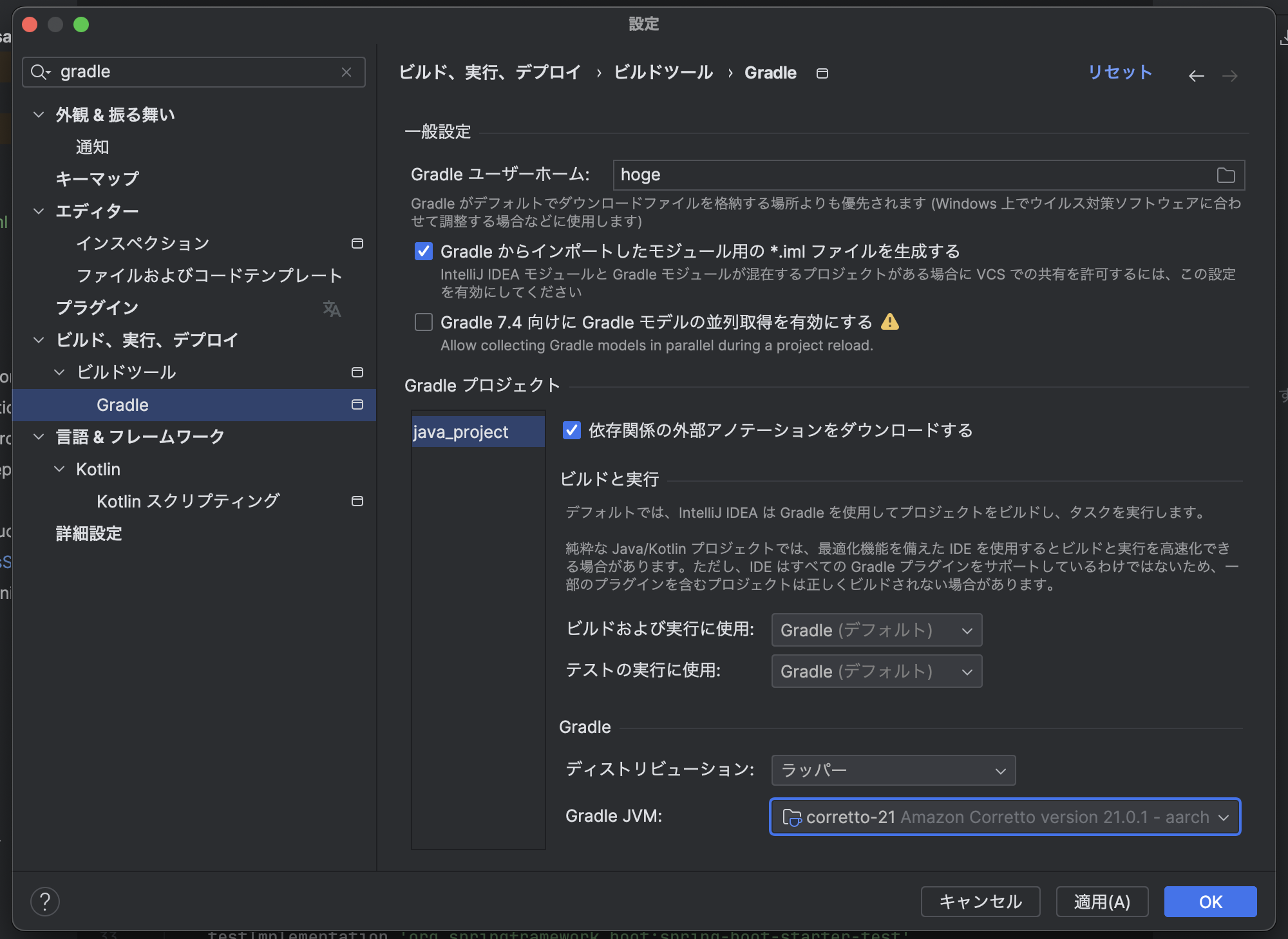Image resolution: width=1288 pixels, height=939 pixels.
Task: Open the Gradle JVM dropdown
Action: pyautogui.click(x=1005, y=817)
